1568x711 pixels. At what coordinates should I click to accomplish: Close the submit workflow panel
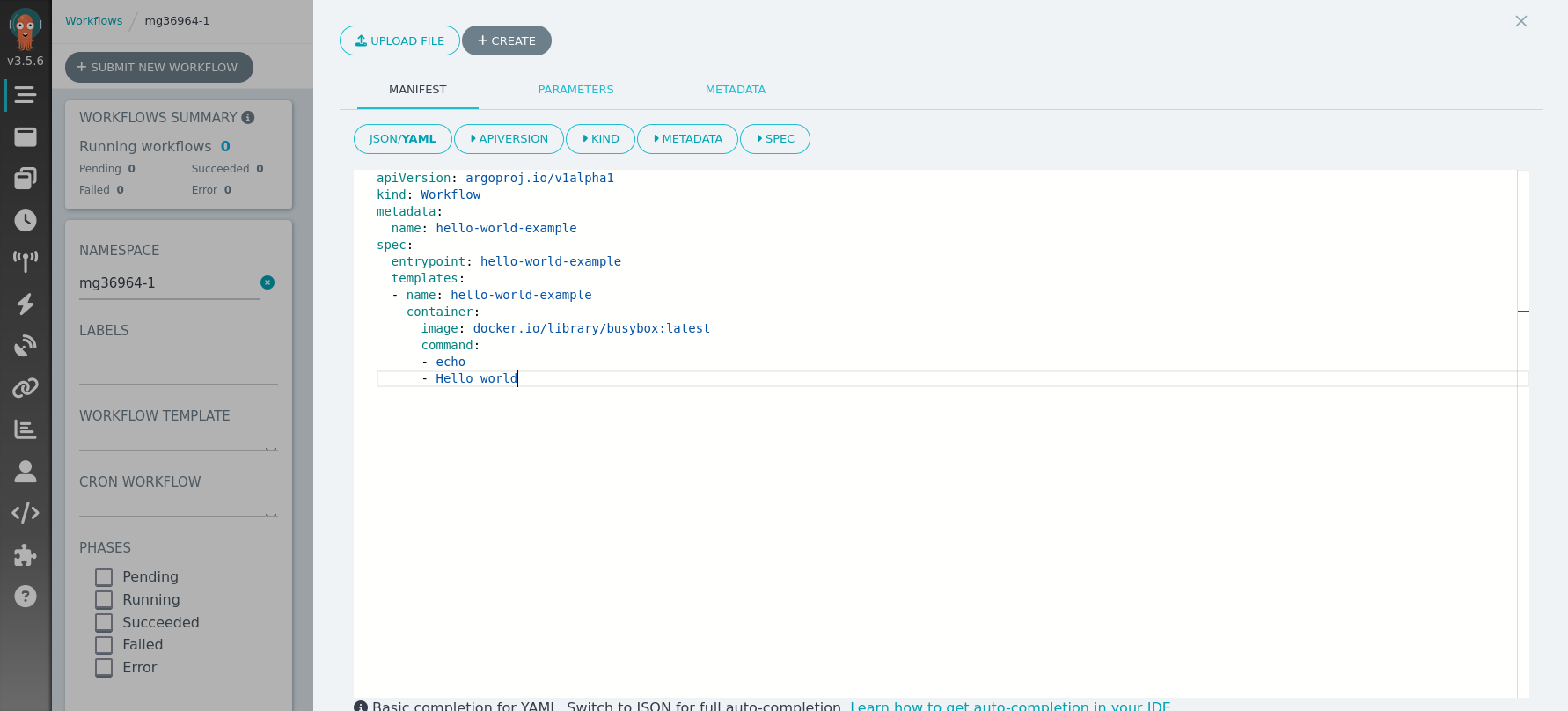click(x=1521, y=21)
